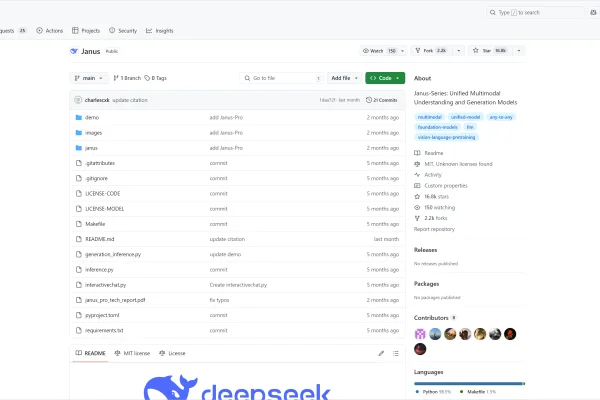The height and width of the screenshot is (400, 600).
Task: Open the interactivechat.py file
Action: (105, 285)
